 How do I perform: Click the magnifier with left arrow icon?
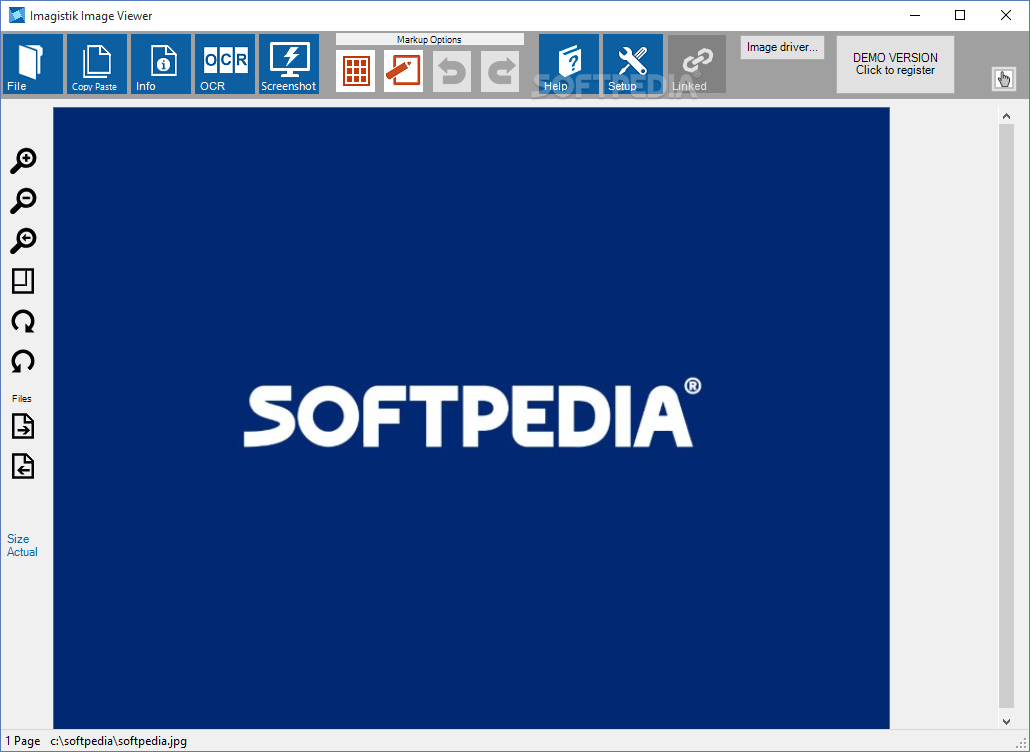(x=23, y=241)
